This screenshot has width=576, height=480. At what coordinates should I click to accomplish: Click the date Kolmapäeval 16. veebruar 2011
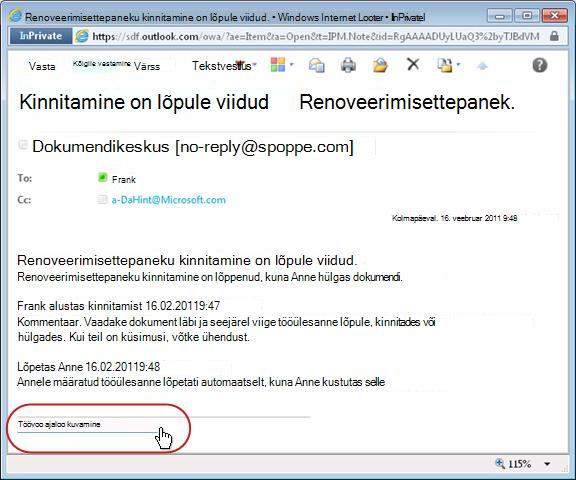pyautogui.click(x=455, y=218)
